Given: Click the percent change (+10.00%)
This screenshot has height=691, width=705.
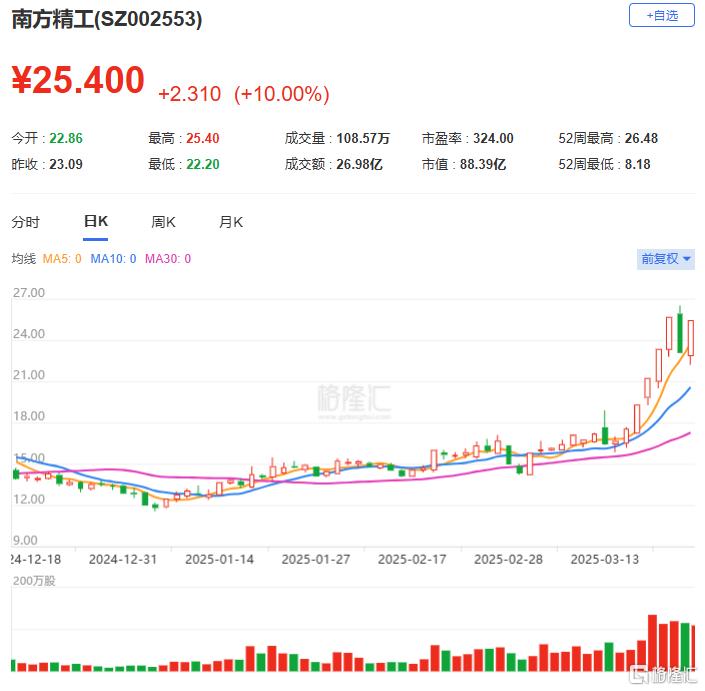Looking at the screenshot, I should tap(282, 94).
